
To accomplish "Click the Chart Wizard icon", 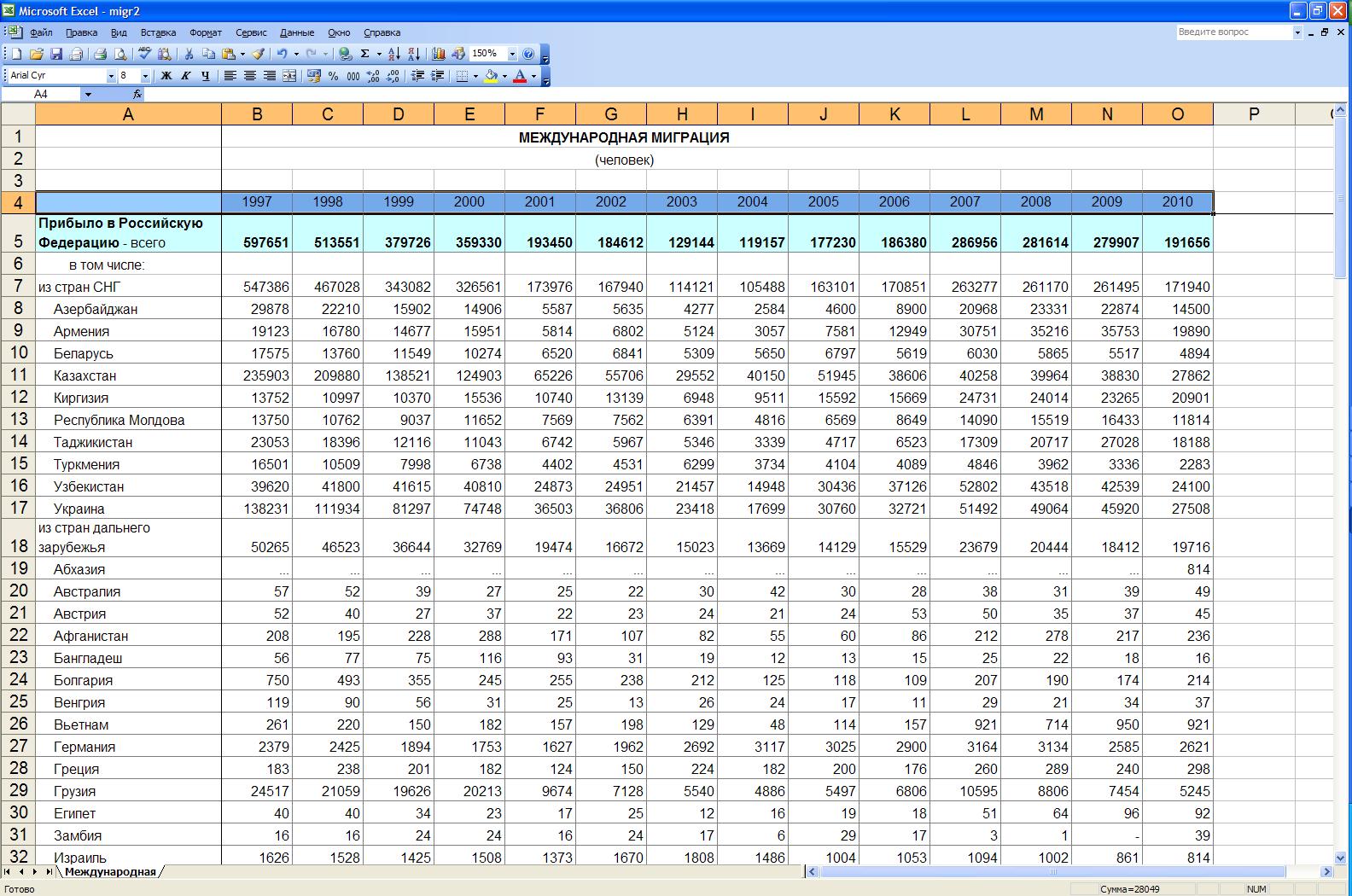I will coord(439,54).
